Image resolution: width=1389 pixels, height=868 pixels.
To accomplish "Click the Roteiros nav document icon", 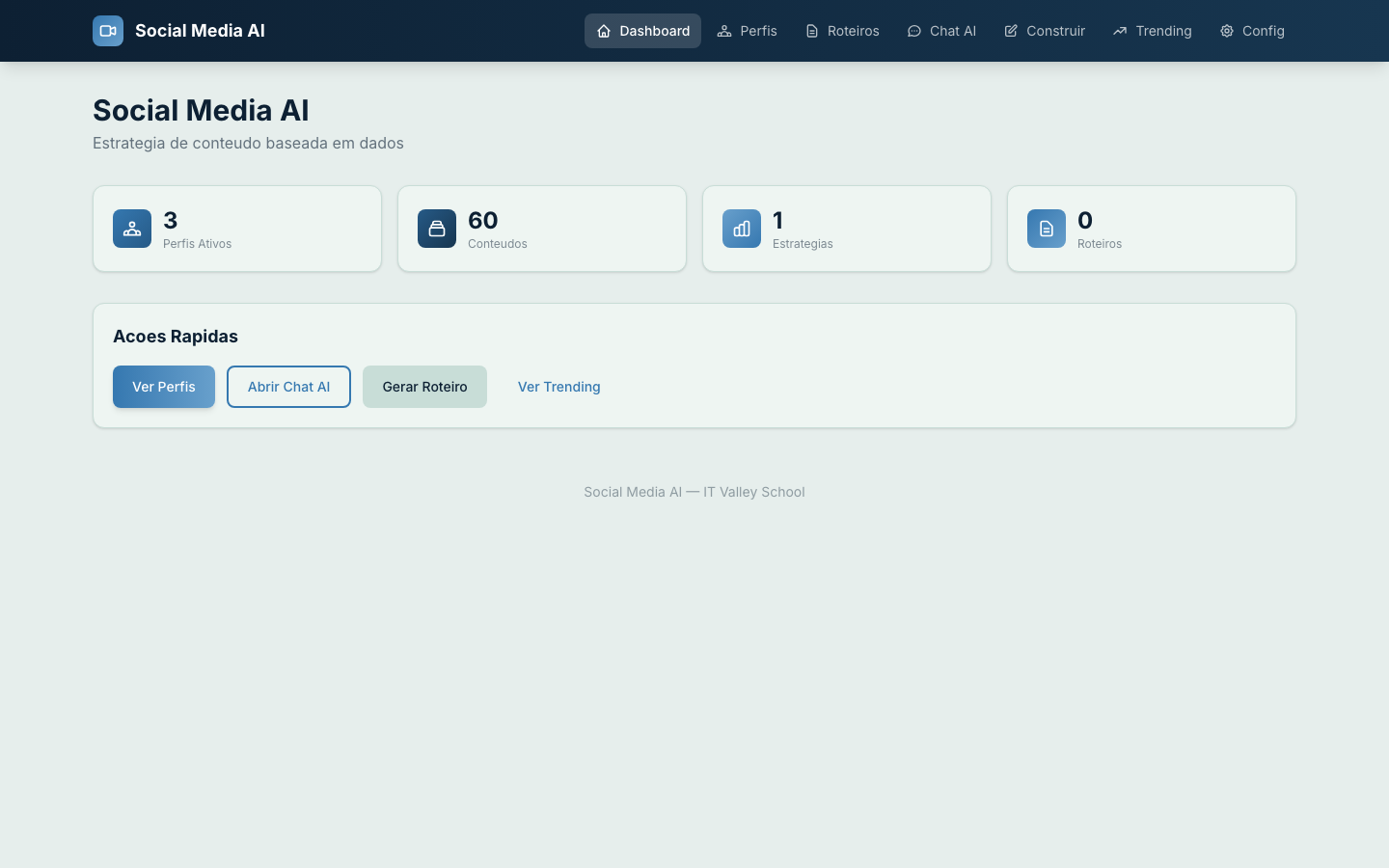I will 812,31.
